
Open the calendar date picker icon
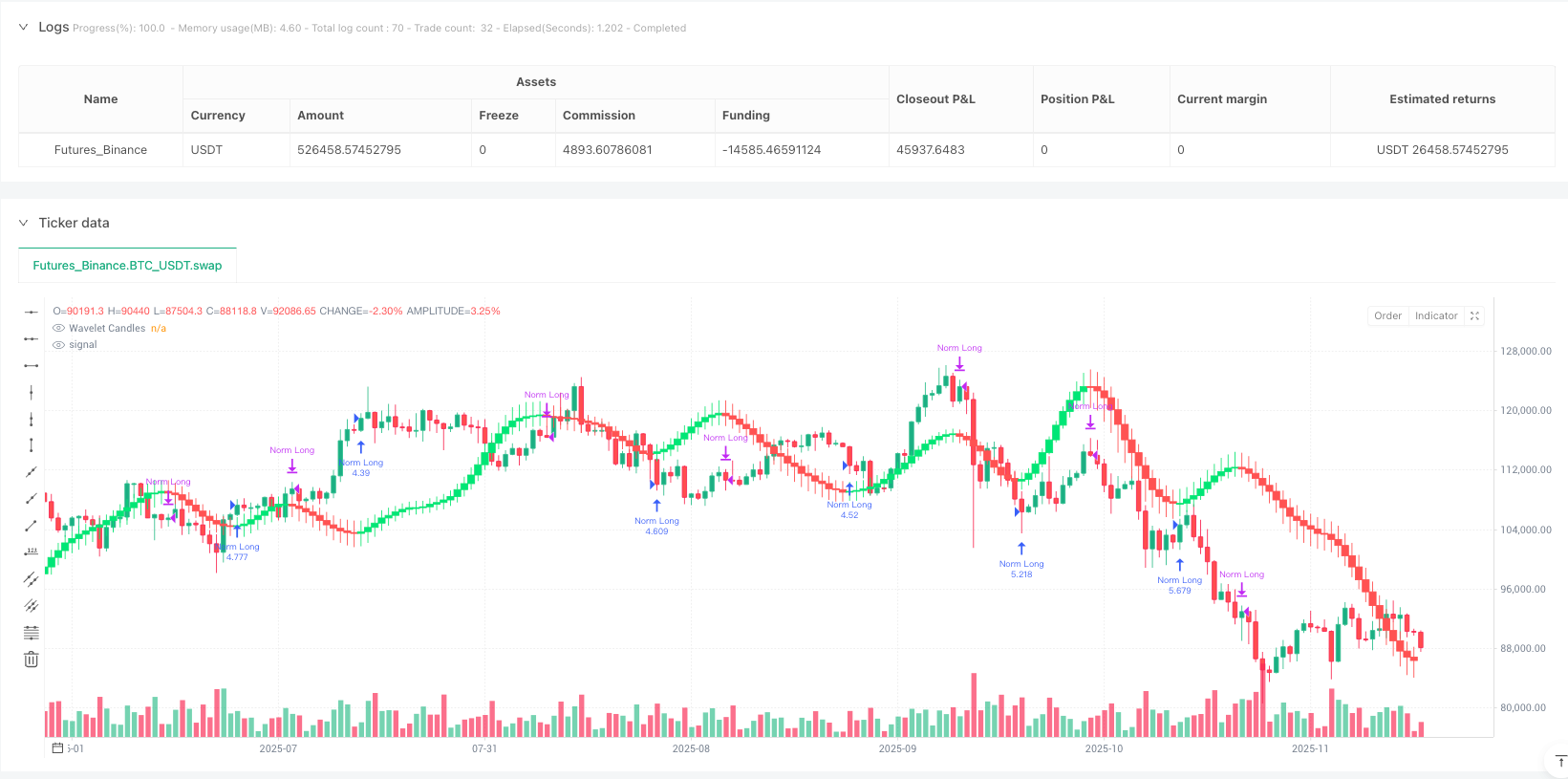[x=57, y=748]
